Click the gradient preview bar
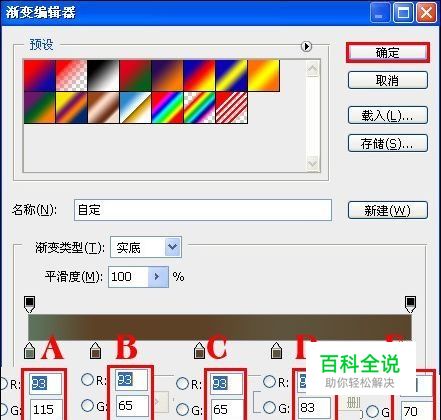The height and width of the screenshot is (420, 441). click(x=220, y=327)
